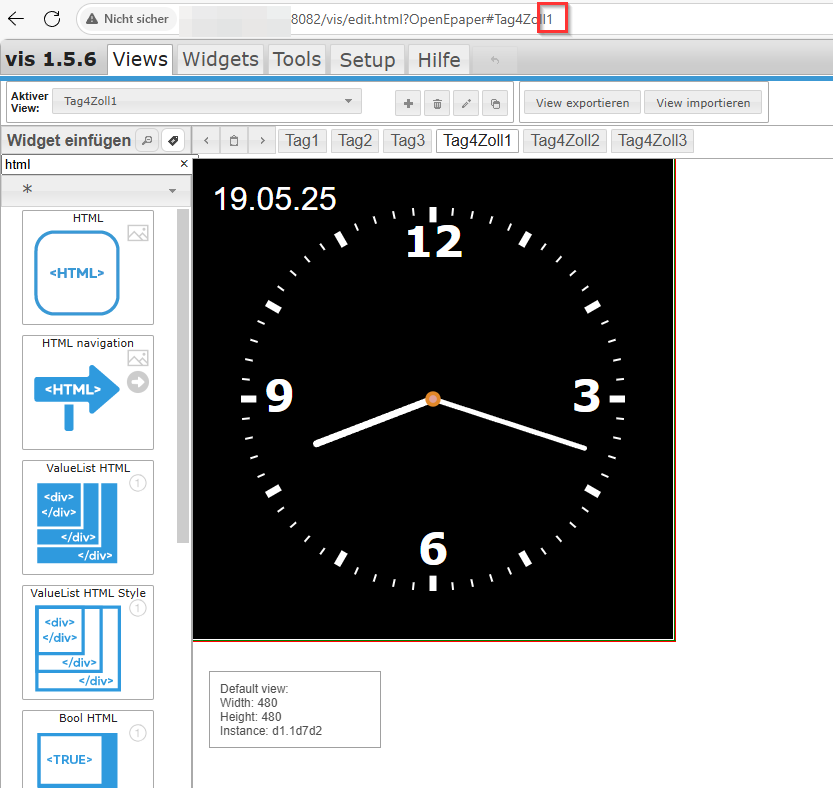Open the 'Nicht sicher' security info

pyautogui.click(x=128, y=19)
